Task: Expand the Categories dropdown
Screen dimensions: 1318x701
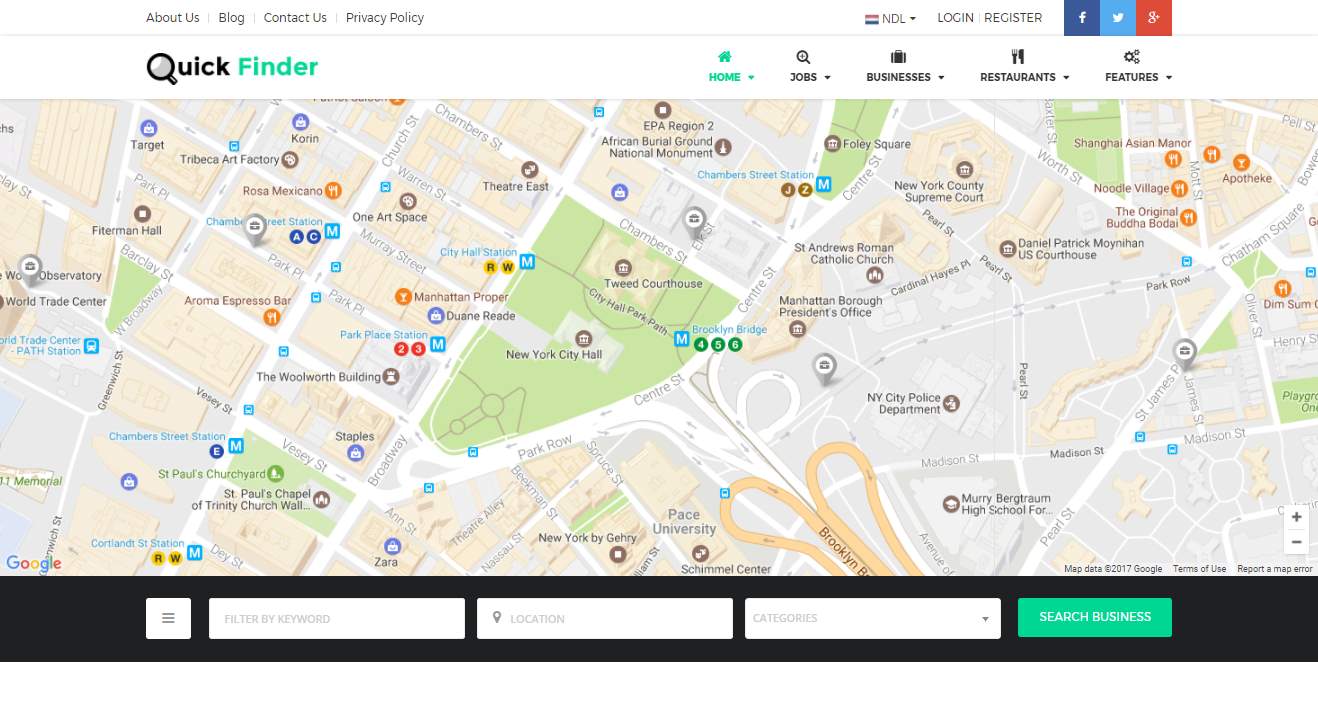Action: pos(871,618)
